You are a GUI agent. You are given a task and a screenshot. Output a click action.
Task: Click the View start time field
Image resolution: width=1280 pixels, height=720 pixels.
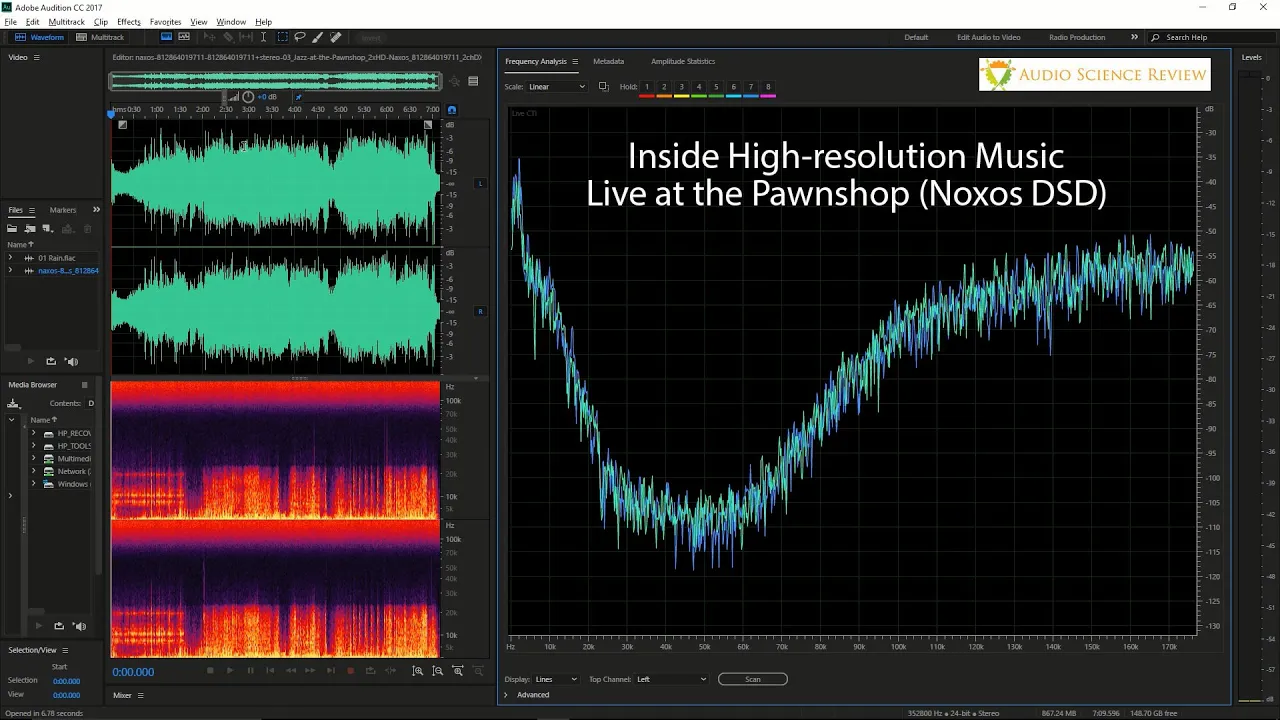[67, 694]
